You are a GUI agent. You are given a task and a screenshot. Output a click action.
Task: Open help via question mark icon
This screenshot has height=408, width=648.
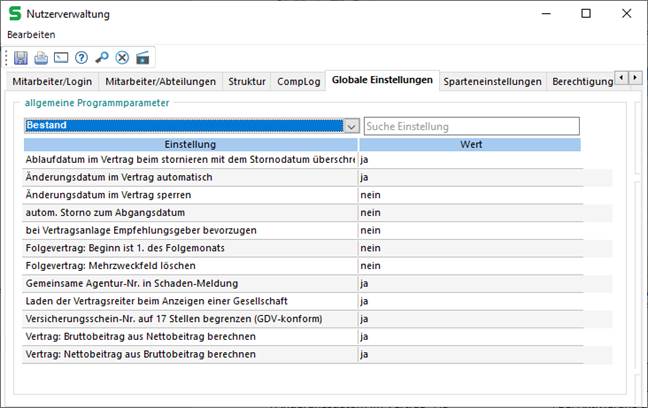[81, 57]
